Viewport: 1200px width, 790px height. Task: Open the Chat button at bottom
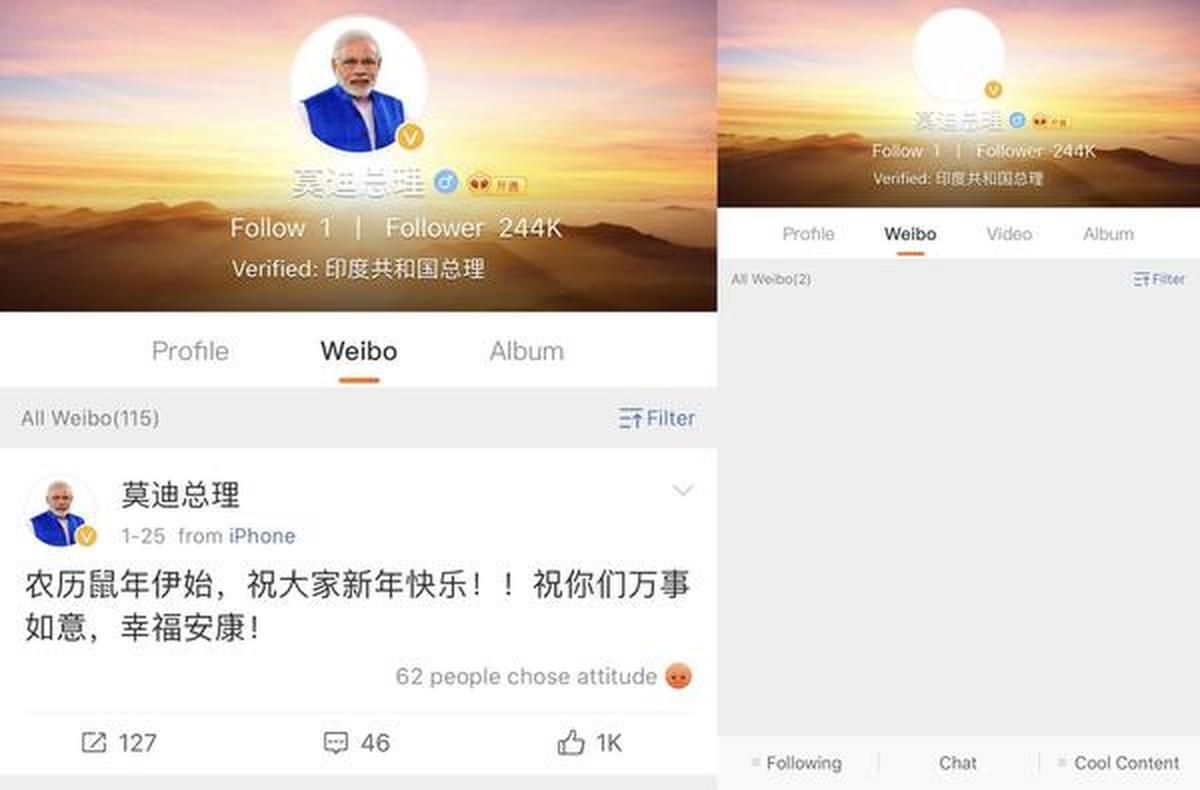[x=957, y=762]
